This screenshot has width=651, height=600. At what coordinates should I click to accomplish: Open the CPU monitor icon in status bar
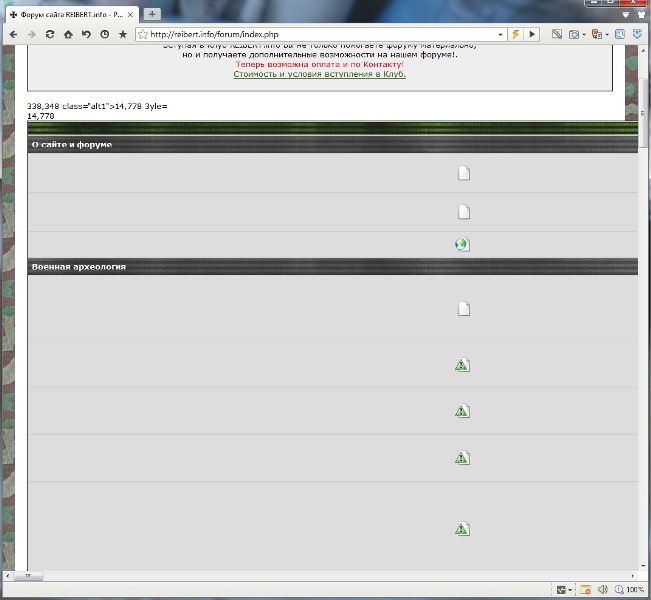tap(561, 590)
